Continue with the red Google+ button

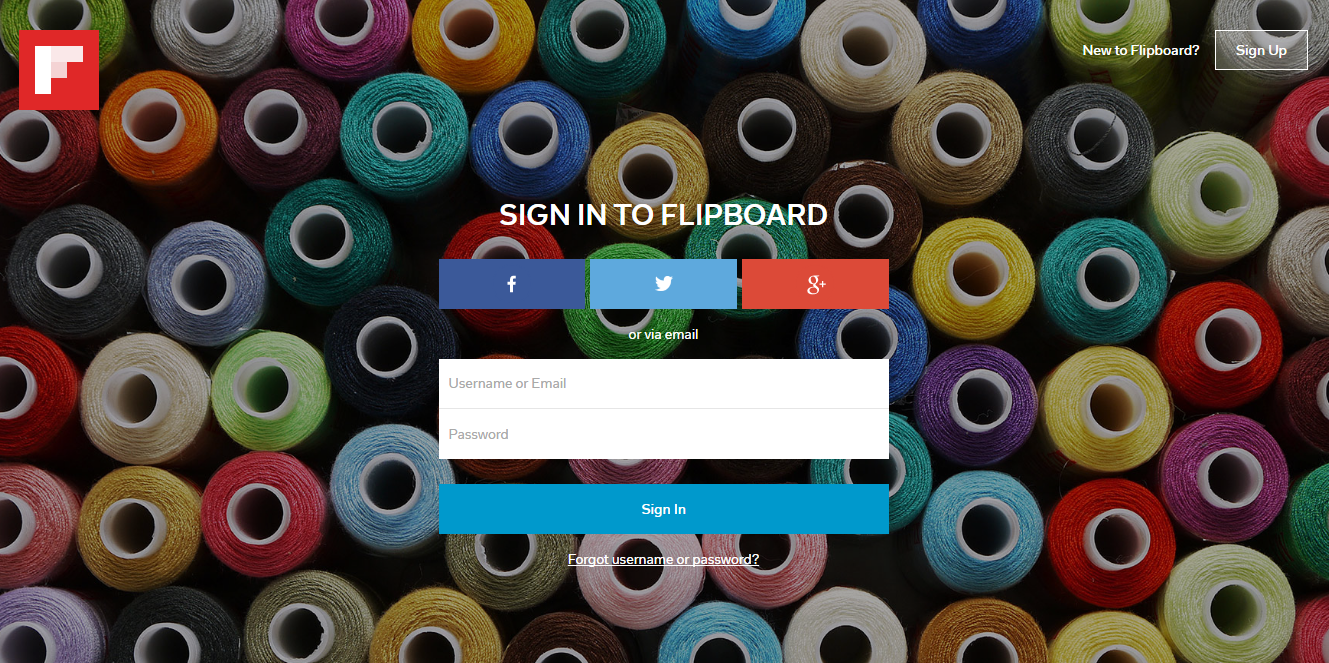[815, 284]
